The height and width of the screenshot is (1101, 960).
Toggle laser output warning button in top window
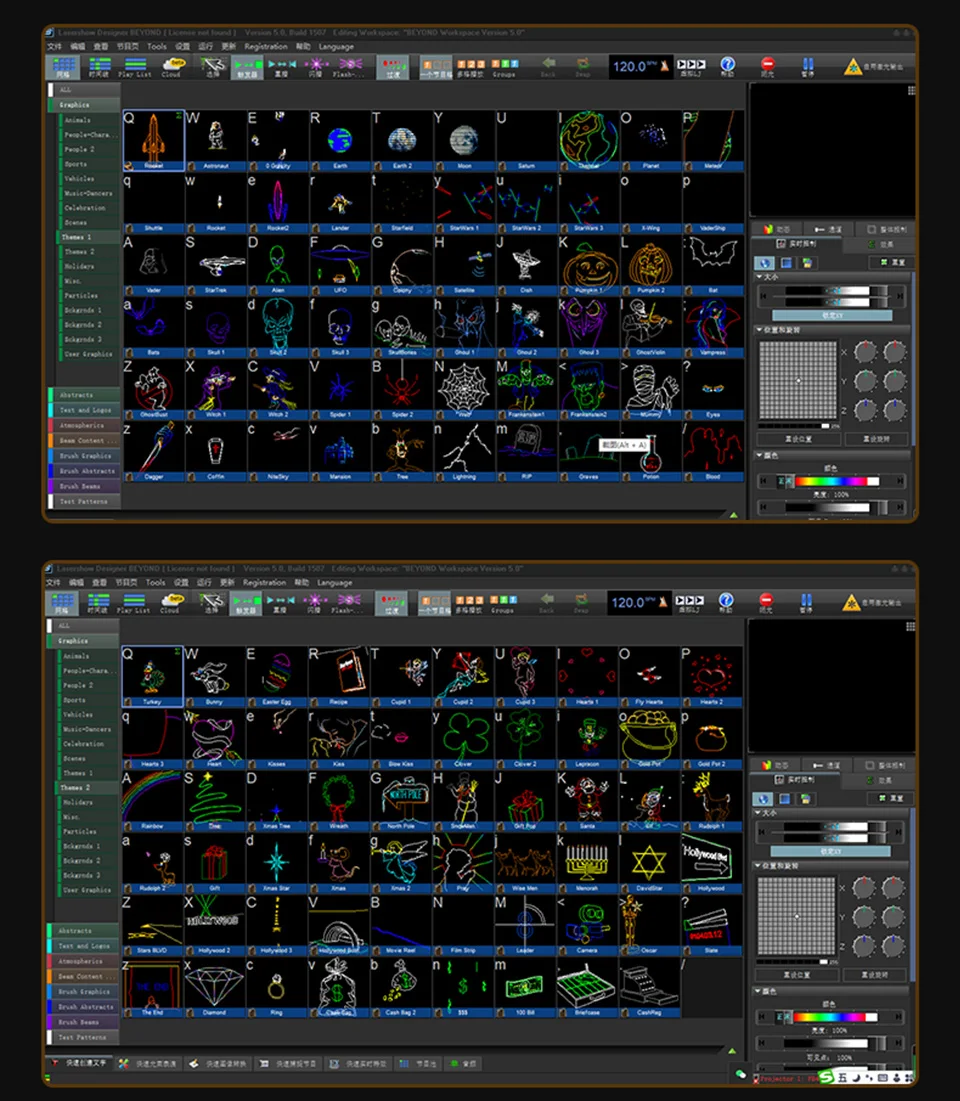click(x=874, y=67)
